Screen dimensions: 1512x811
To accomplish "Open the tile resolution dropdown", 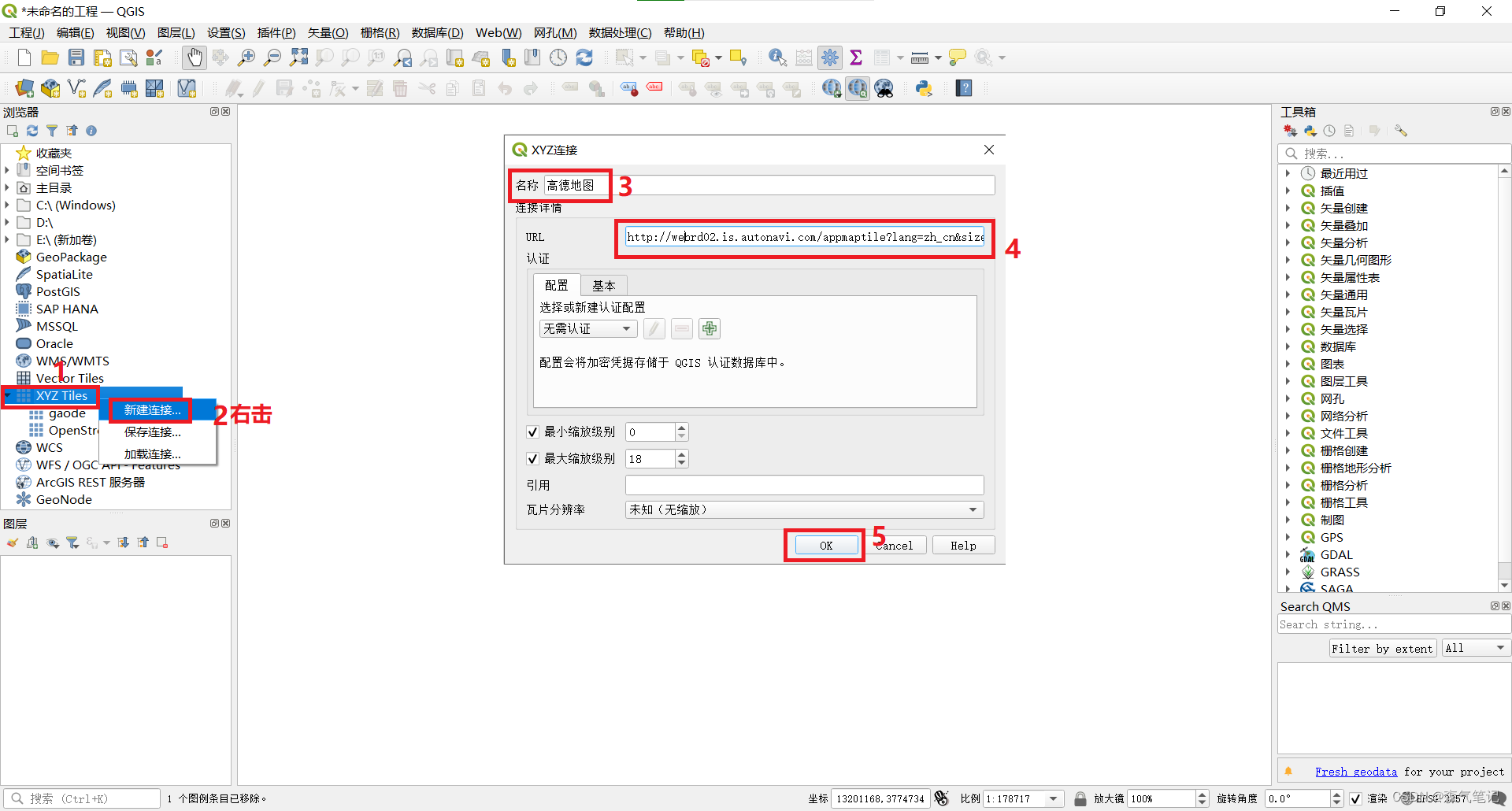I will tap(804, 509).
